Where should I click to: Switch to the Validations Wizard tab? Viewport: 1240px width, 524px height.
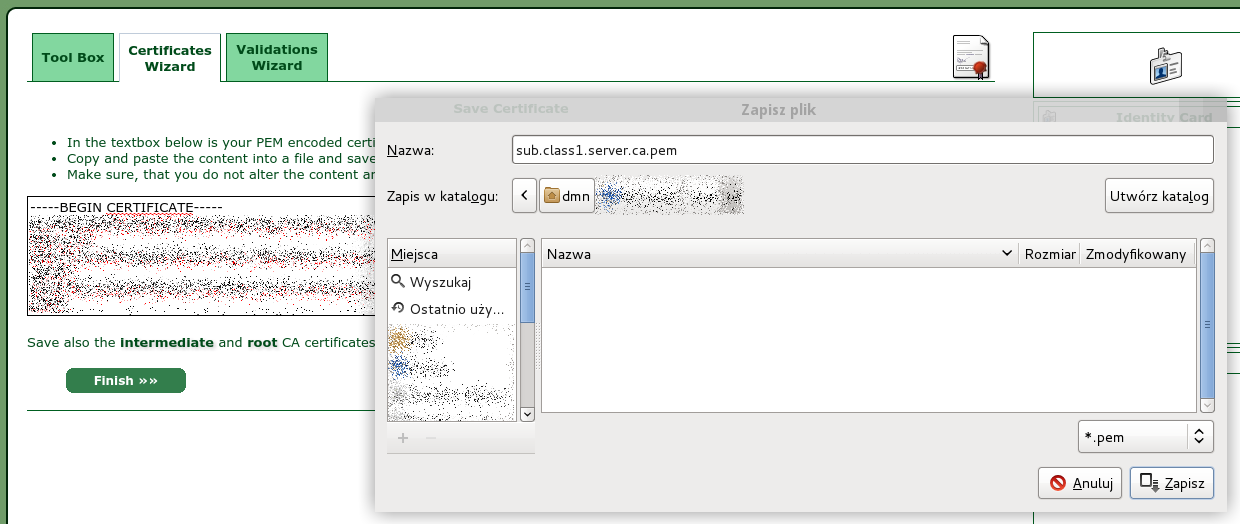(277, 58)
